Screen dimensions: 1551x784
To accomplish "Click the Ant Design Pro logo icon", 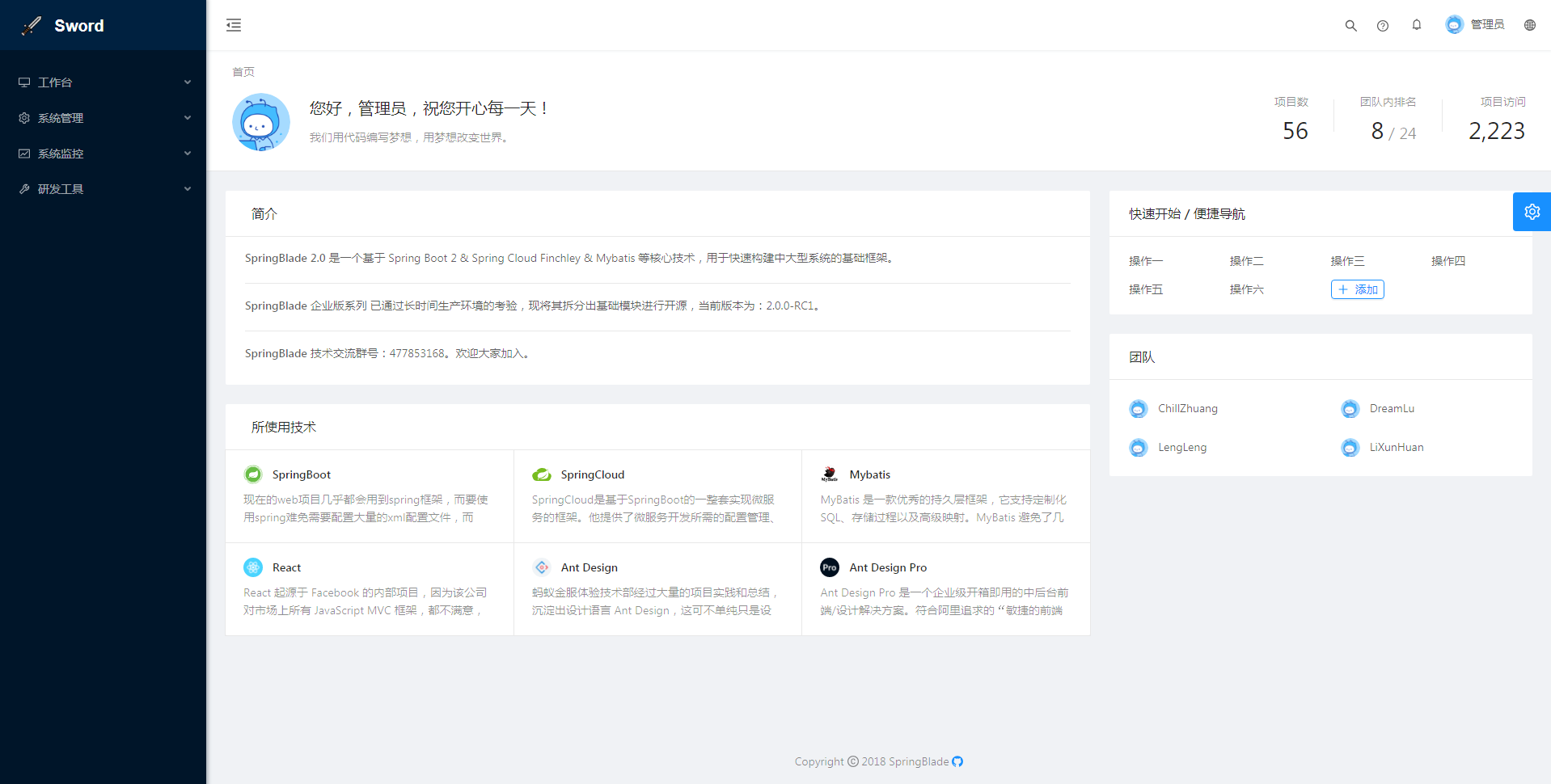I will tap(830, 567).
